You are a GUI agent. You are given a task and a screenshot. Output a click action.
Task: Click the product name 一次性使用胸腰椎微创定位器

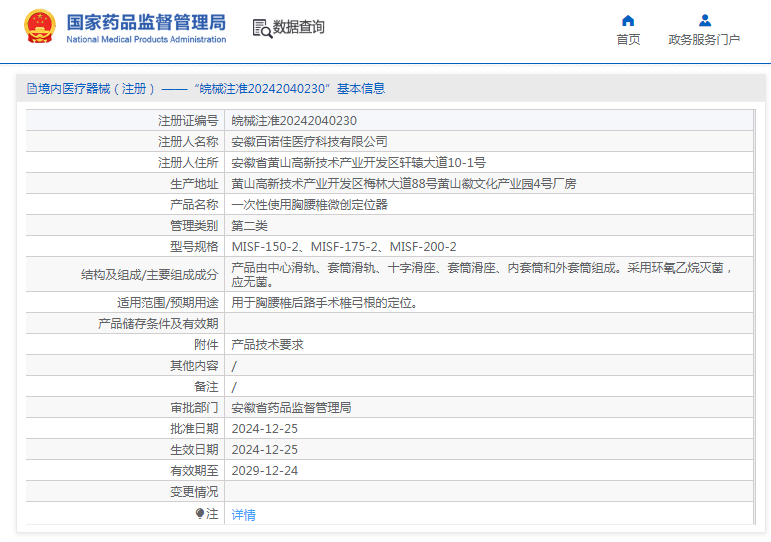pyautogui.click(x=309, y=205)
